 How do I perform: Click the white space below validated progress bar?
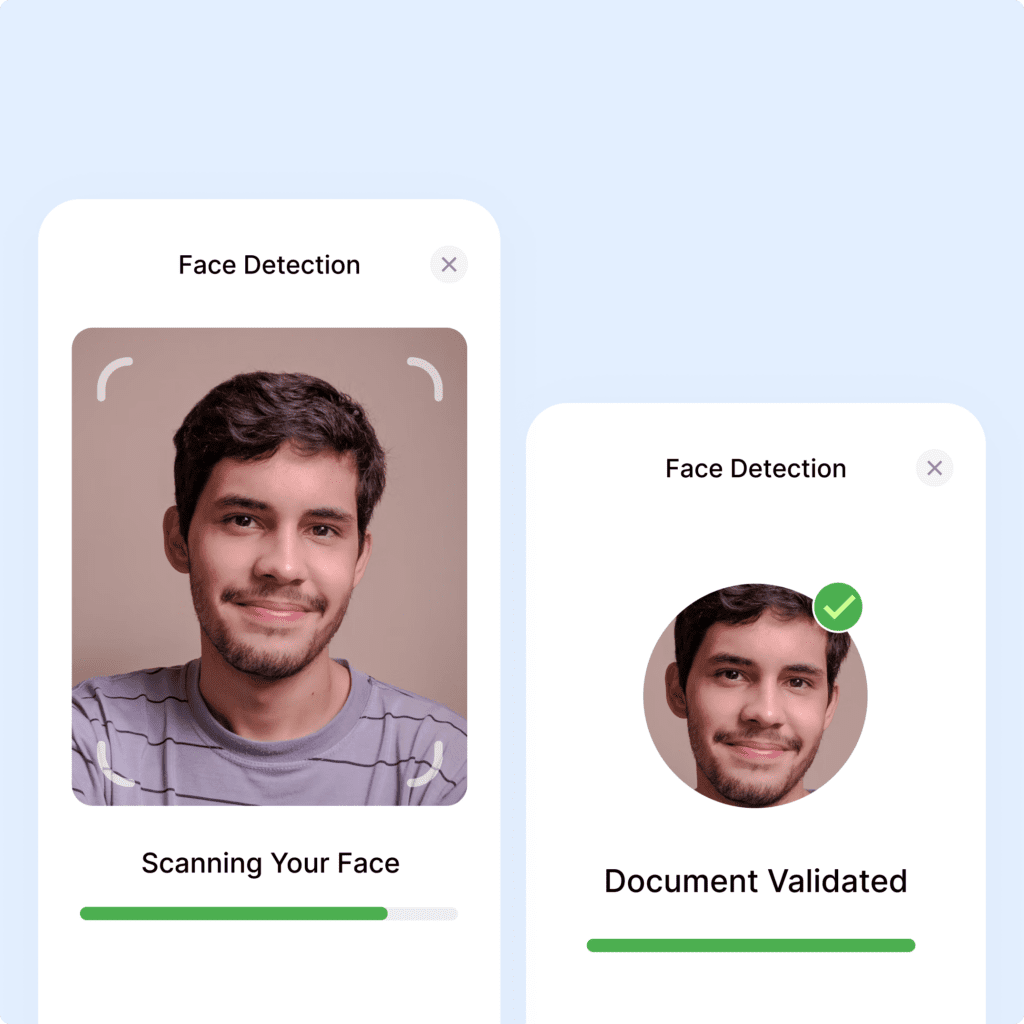(756, 989)
